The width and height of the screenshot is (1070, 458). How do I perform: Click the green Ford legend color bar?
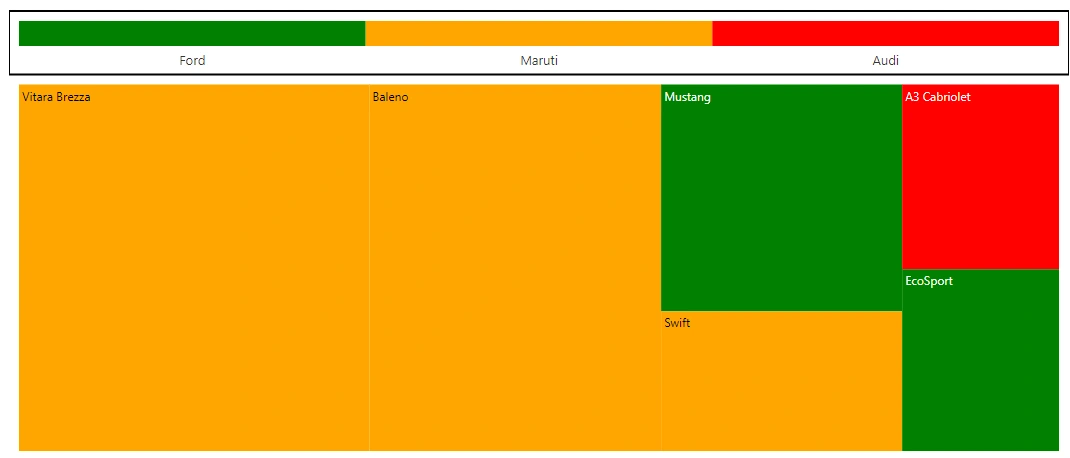click(192, 33)
